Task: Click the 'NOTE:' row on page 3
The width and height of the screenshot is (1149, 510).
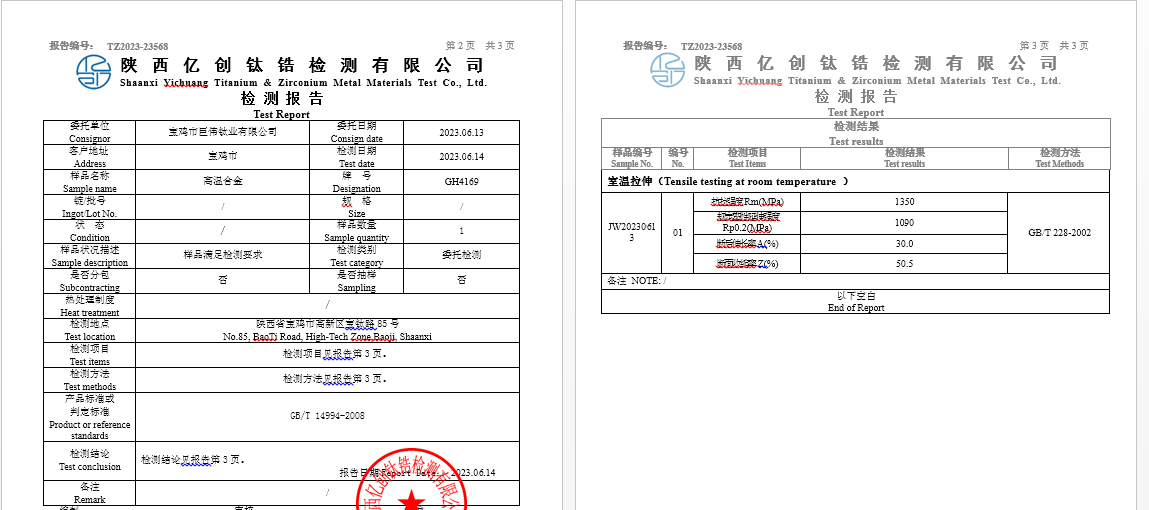Action: coord(636,281)
